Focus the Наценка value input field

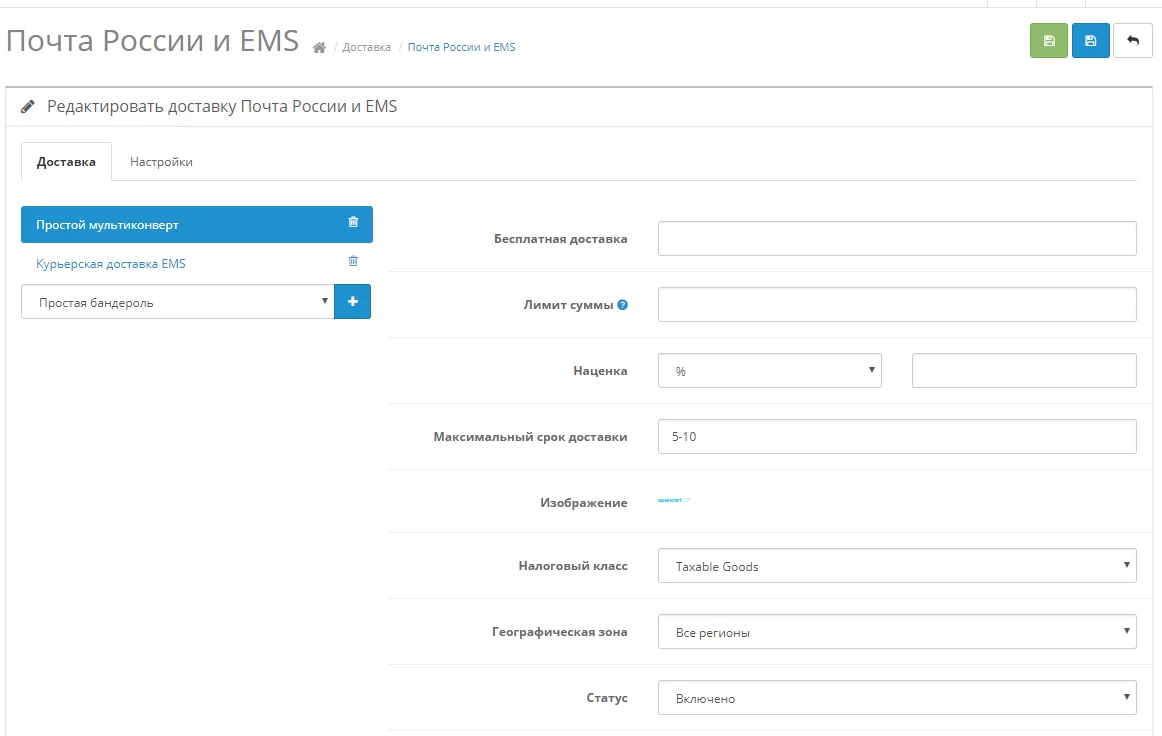tap(1024, 371)
